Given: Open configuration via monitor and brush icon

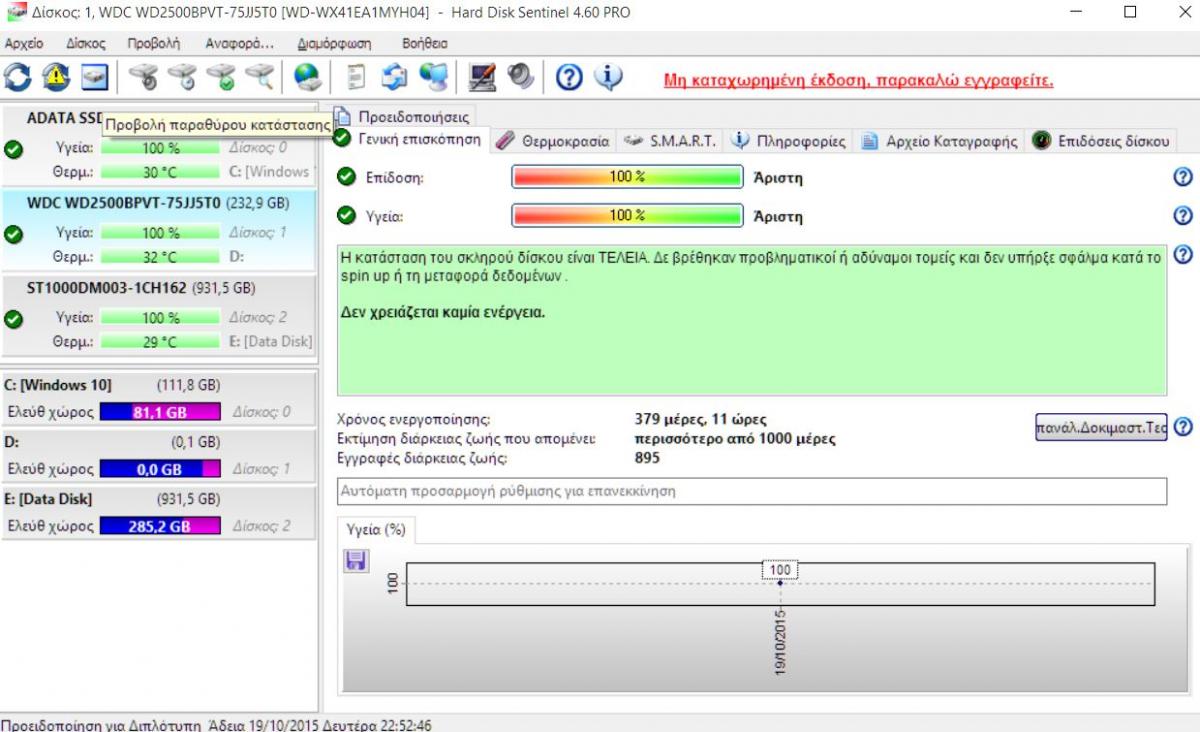Looking at the screenshot, I should [483, 76].
